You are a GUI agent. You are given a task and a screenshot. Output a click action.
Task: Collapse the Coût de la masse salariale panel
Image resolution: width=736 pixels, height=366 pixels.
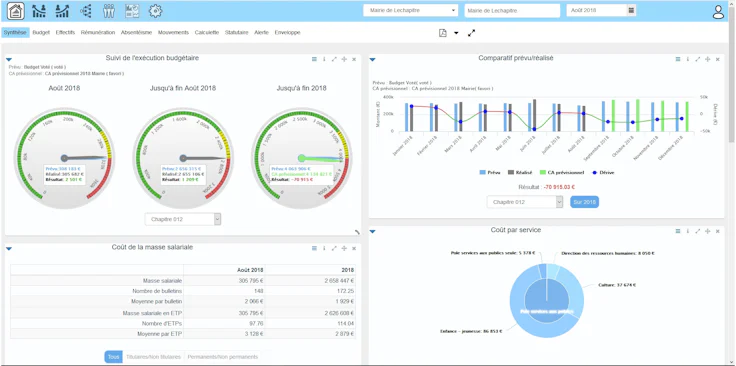(x=8, y=249)
